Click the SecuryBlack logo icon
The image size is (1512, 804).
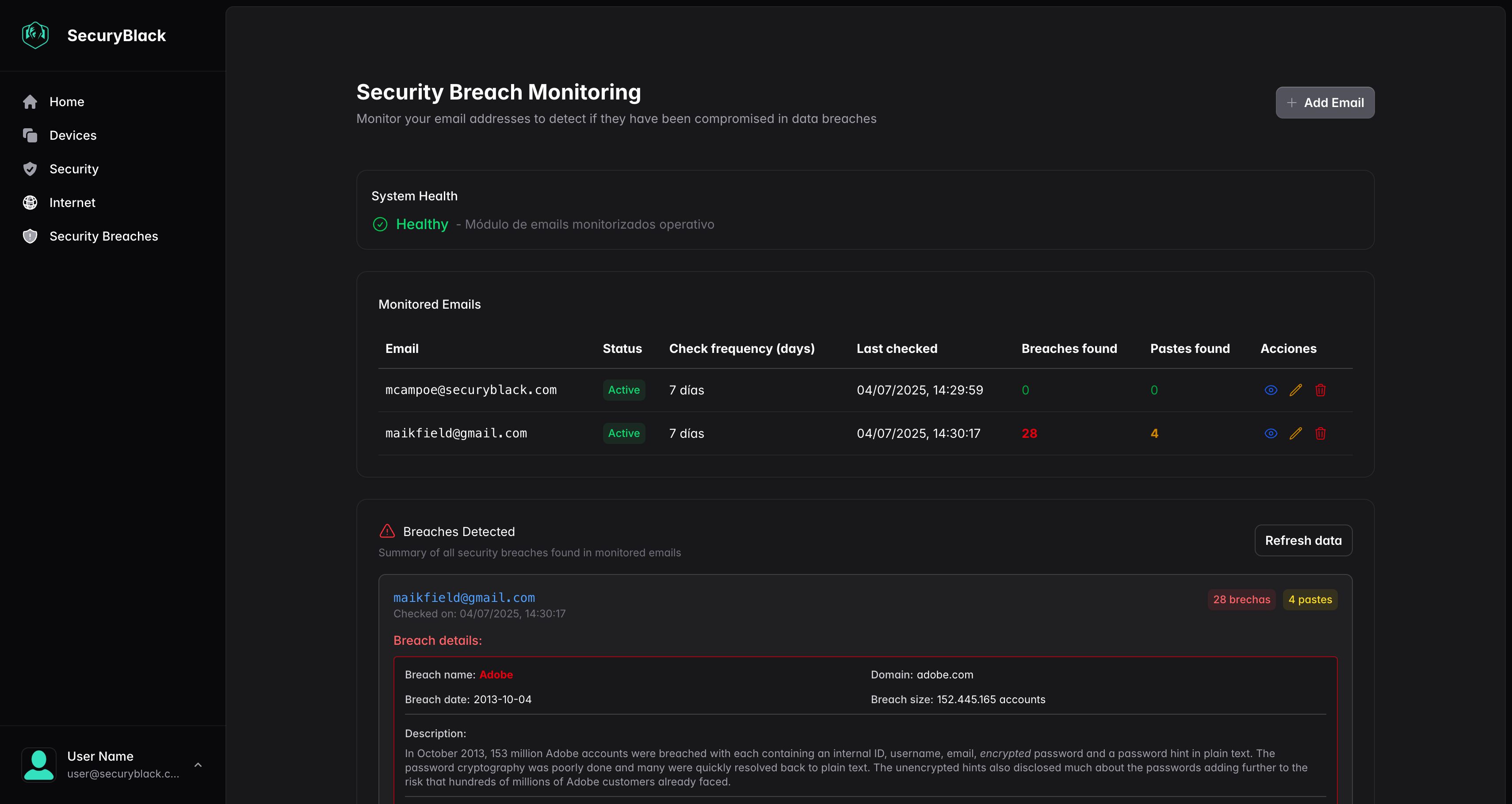[x=35, y=35]
